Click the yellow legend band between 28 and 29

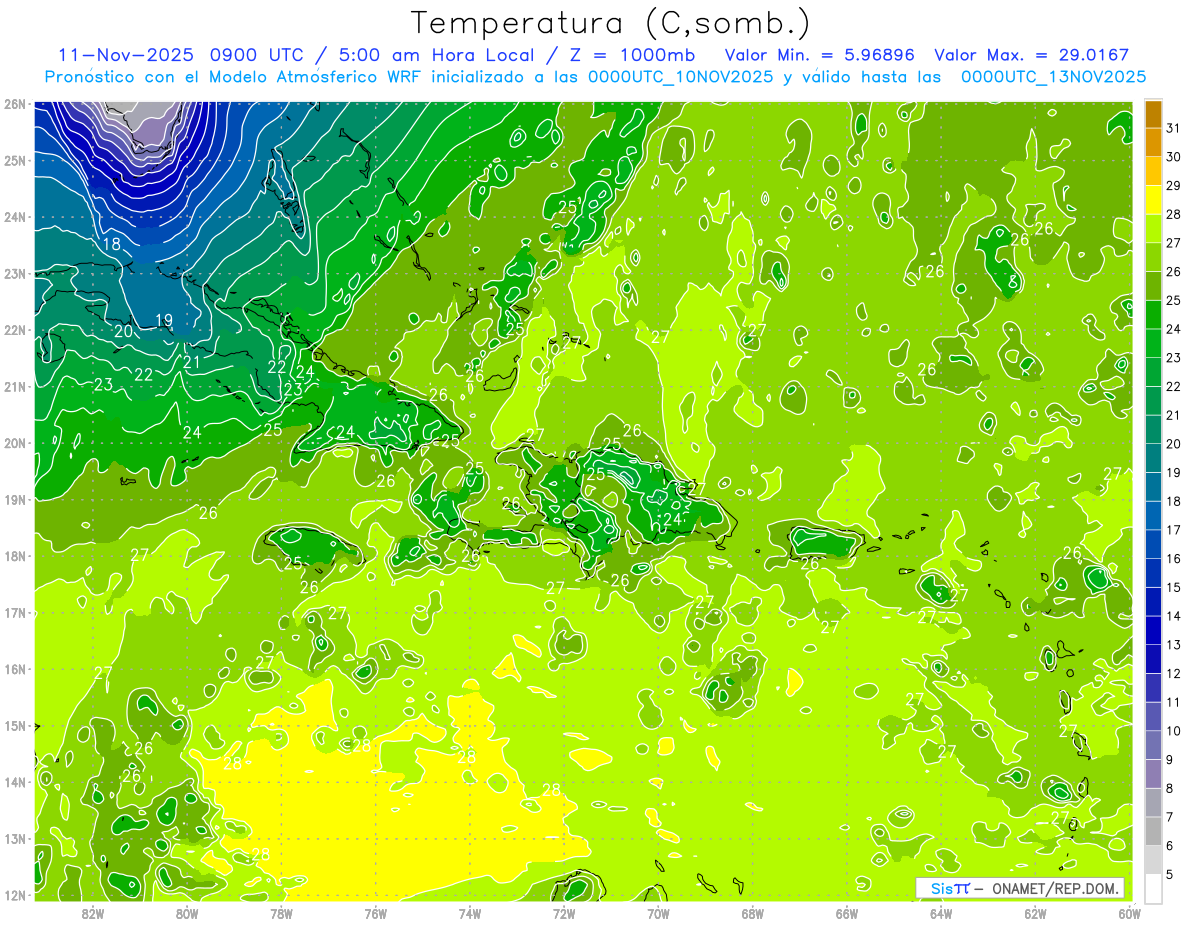coord(1153,200)
